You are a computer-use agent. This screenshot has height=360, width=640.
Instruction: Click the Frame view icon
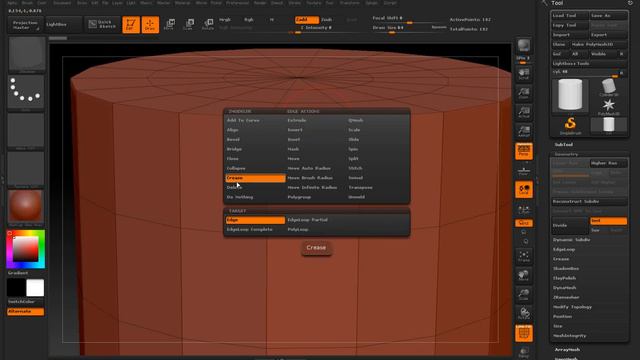tap(524, 256)
